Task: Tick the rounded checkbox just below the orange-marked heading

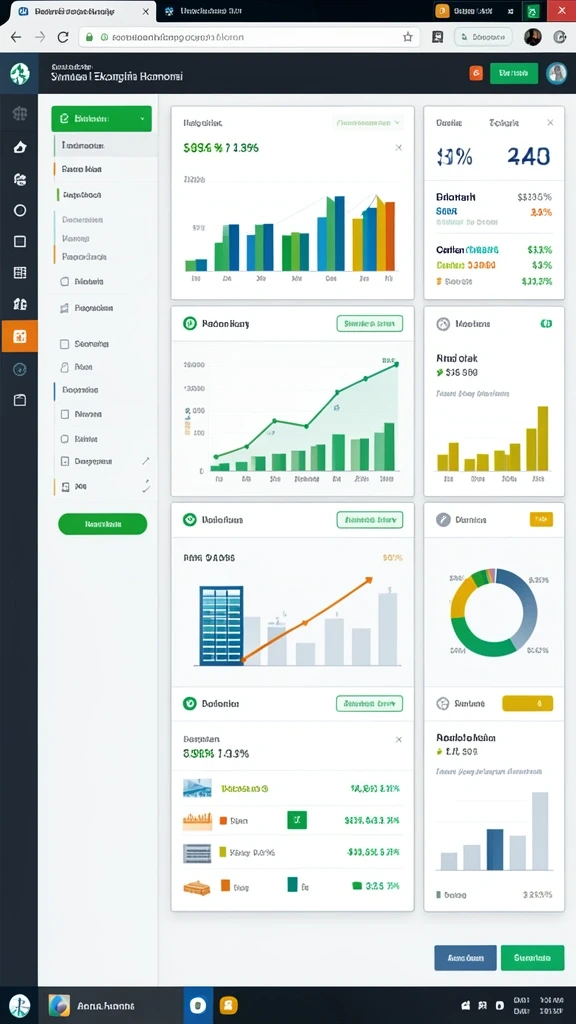Action: (x=65, y=282)
